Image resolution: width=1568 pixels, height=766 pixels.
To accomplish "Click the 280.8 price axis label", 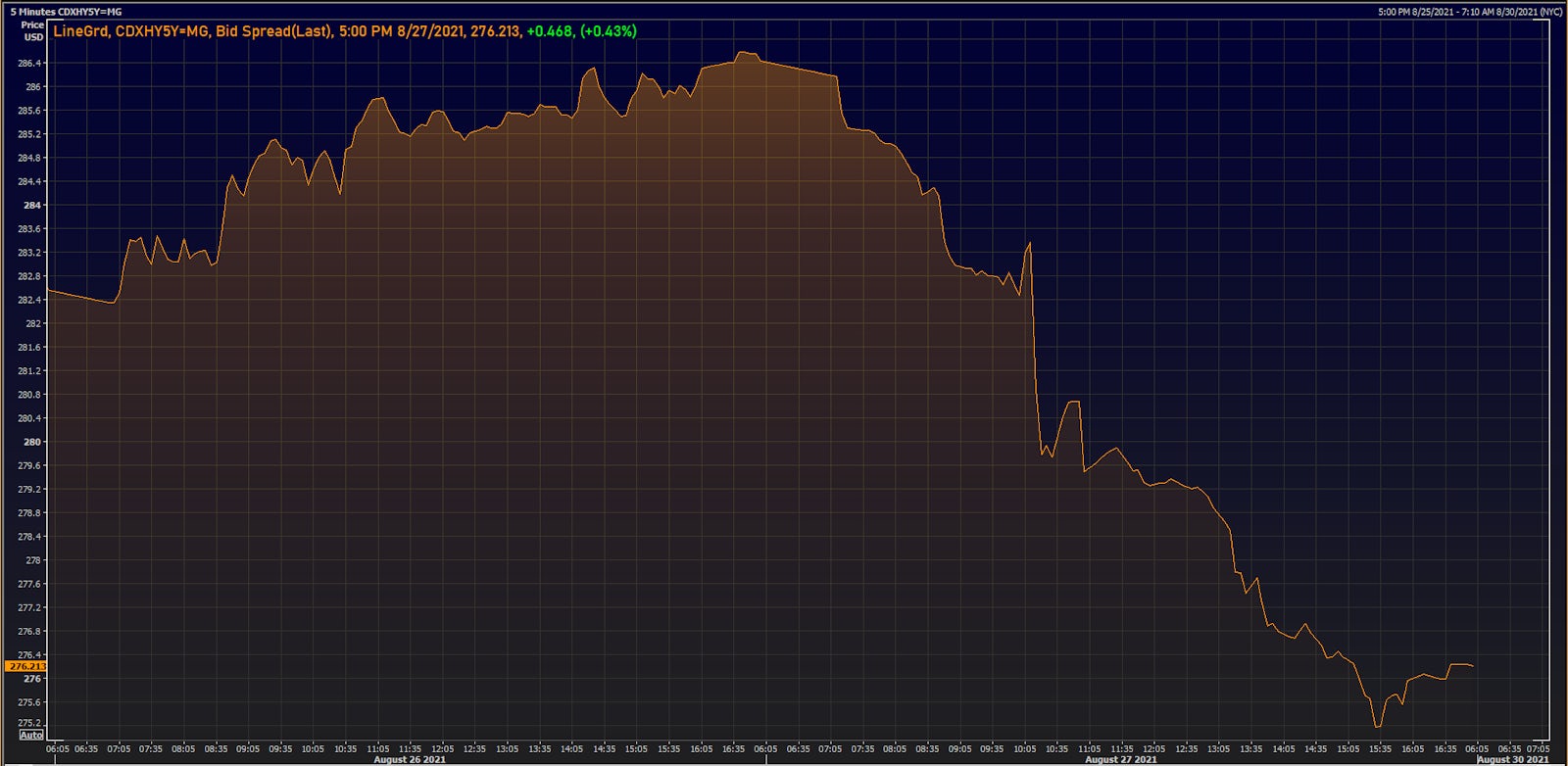I will pos(29,395).
